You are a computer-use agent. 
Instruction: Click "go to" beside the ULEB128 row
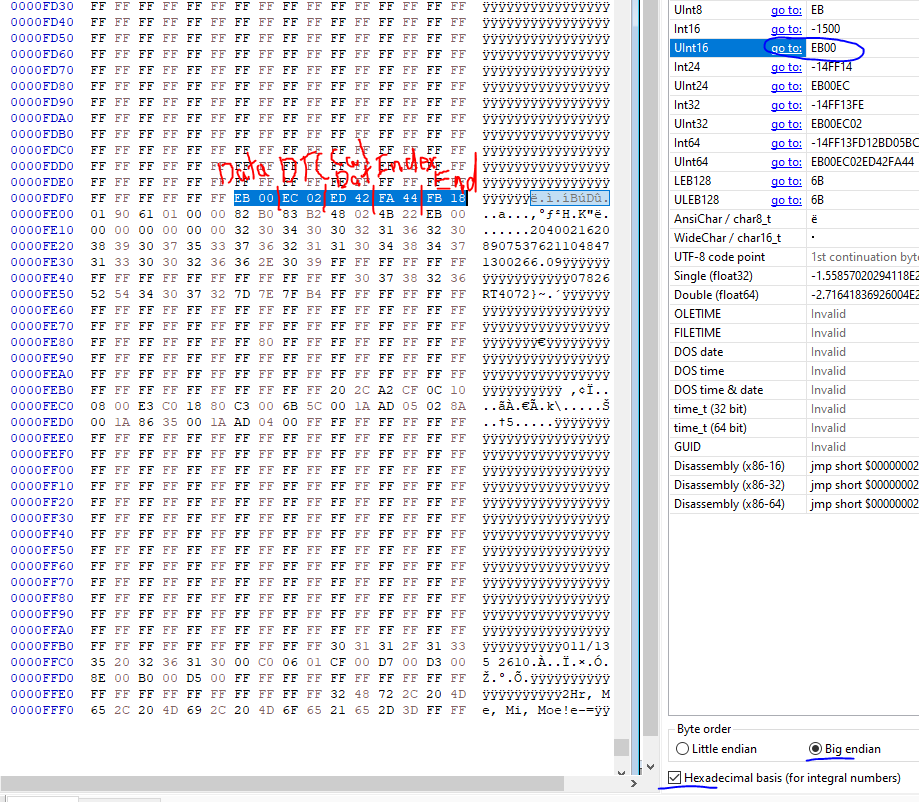click(x=786, y=200)
